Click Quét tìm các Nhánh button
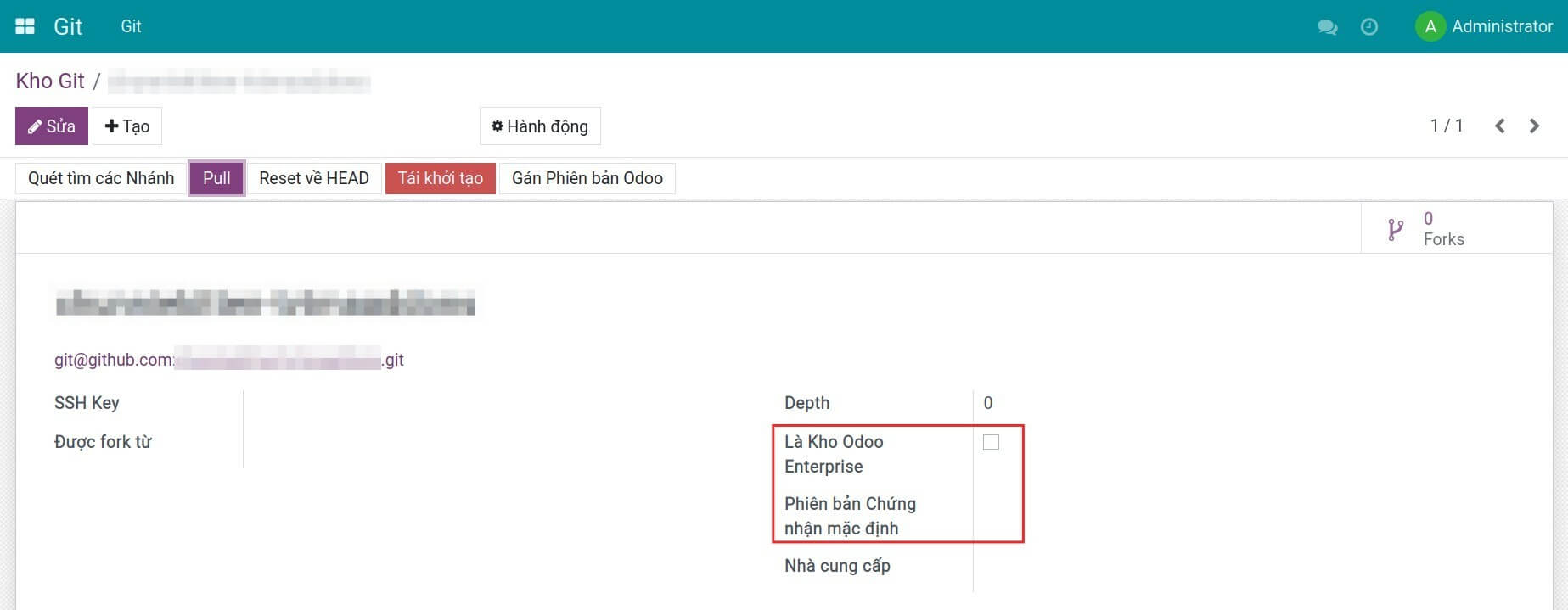Viewport: 1568px width, 610px height. pyautogui.click(x=101, y=178)
